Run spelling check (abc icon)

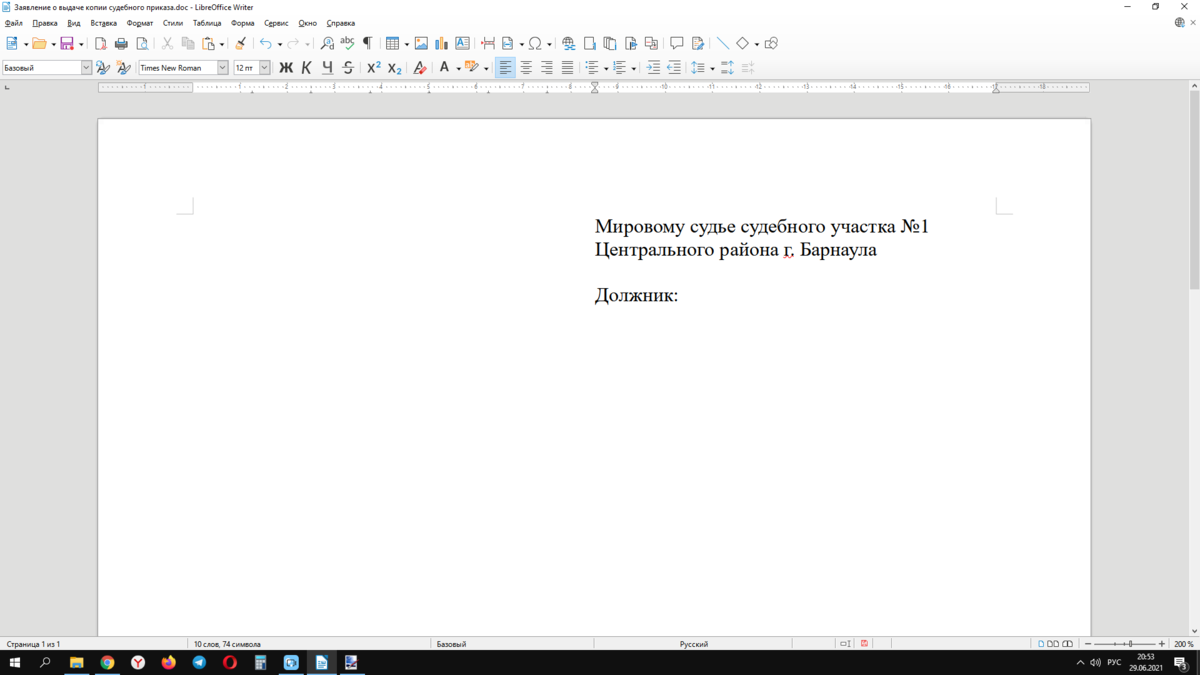pyautogui.click(x=347, y=44)
